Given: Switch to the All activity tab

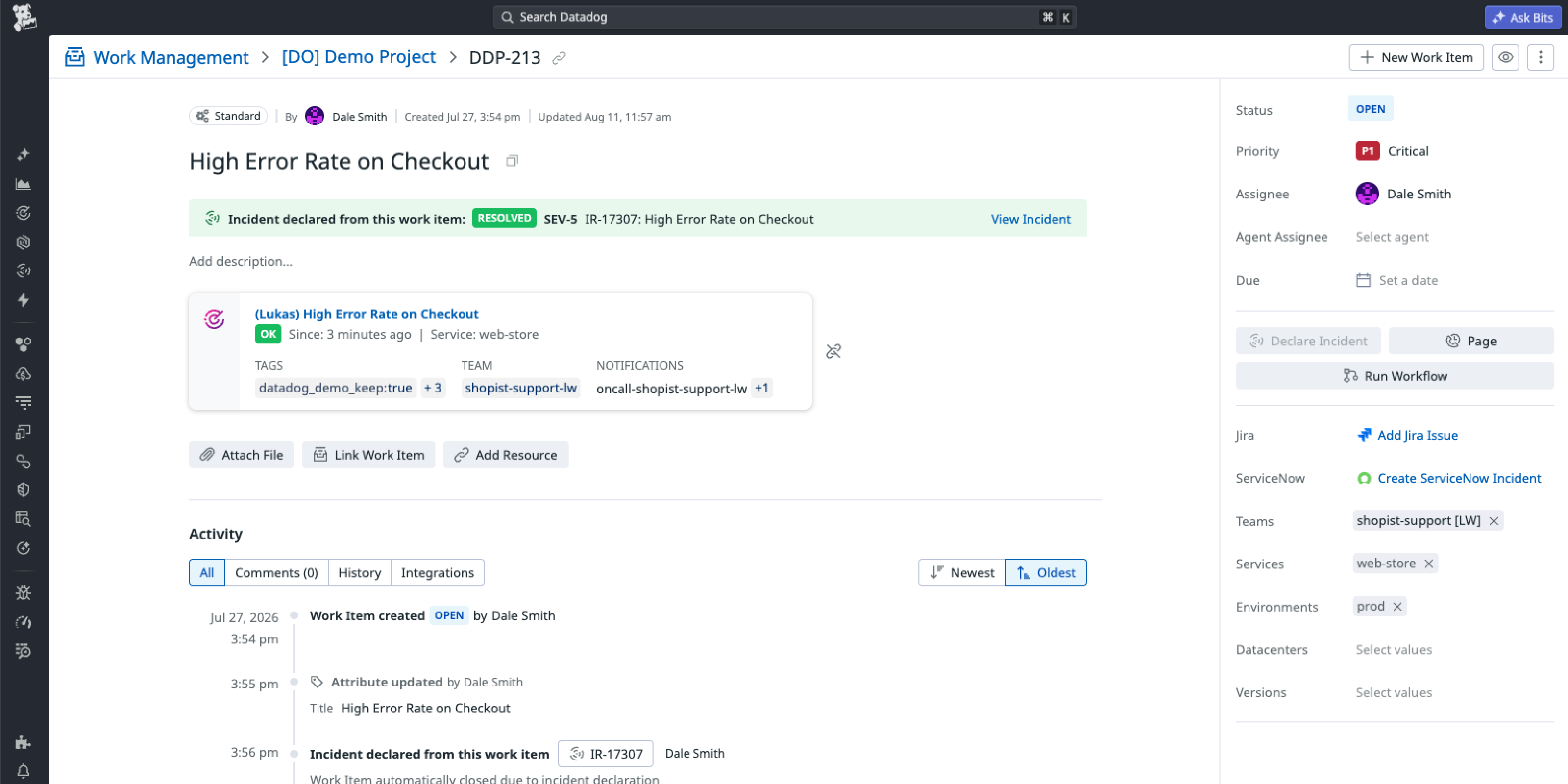Looking at the screenshot, I should [x=206, y=572].
